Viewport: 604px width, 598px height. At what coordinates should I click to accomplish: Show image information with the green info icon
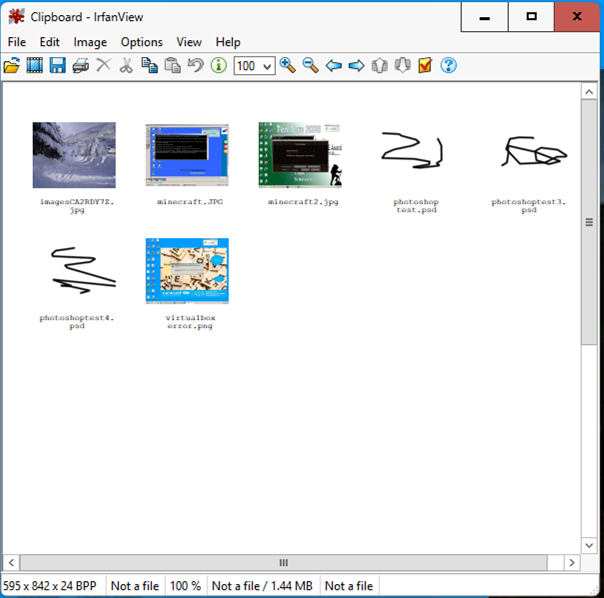(x=218, y=66)
